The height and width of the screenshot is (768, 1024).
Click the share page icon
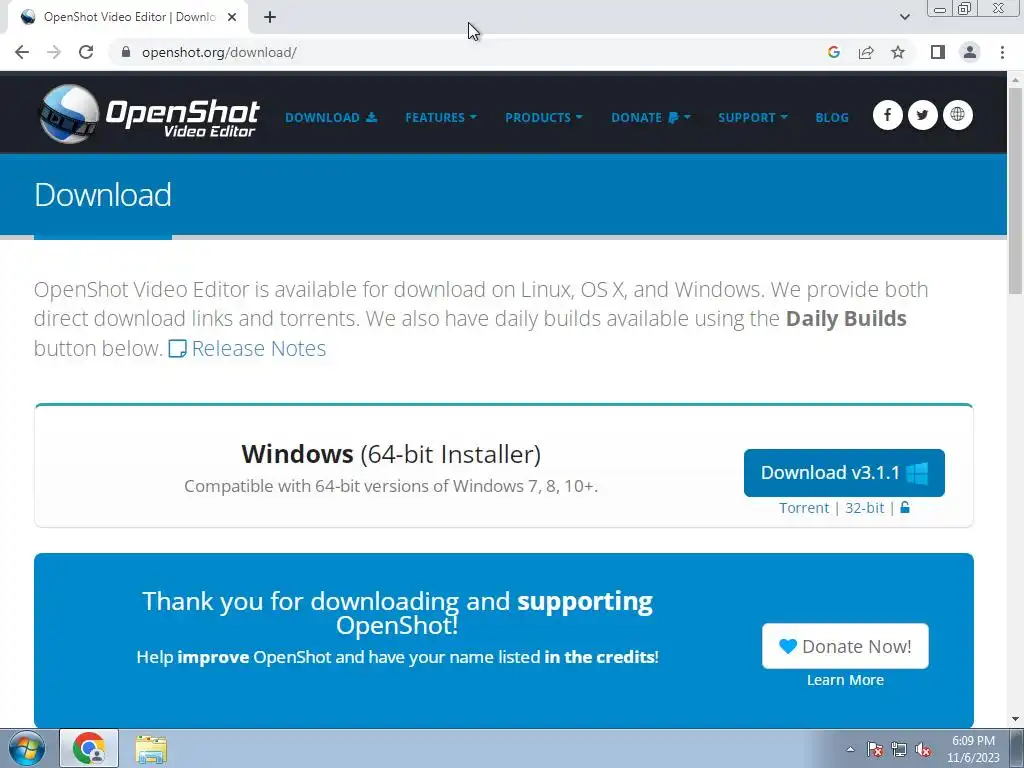click(x=866, y=52)
